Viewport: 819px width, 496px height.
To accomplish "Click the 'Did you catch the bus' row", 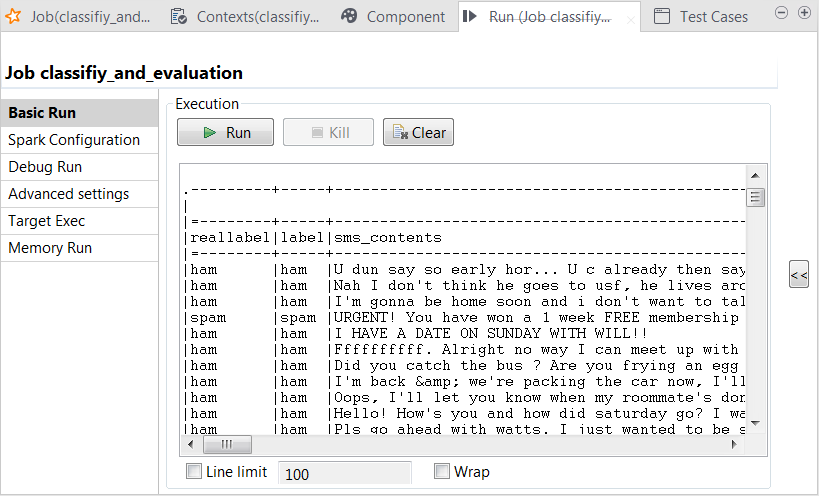I will pos(464,365).
